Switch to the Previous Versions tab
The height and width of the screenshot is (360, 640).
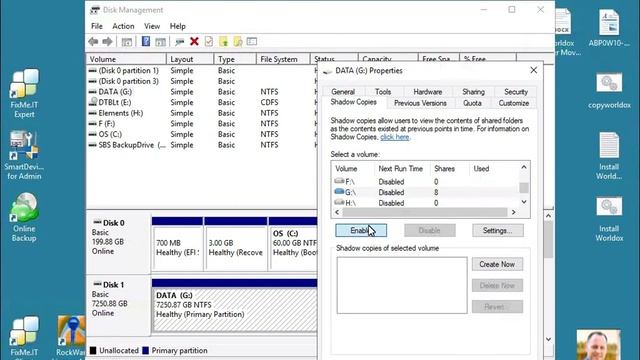point(420,103)
